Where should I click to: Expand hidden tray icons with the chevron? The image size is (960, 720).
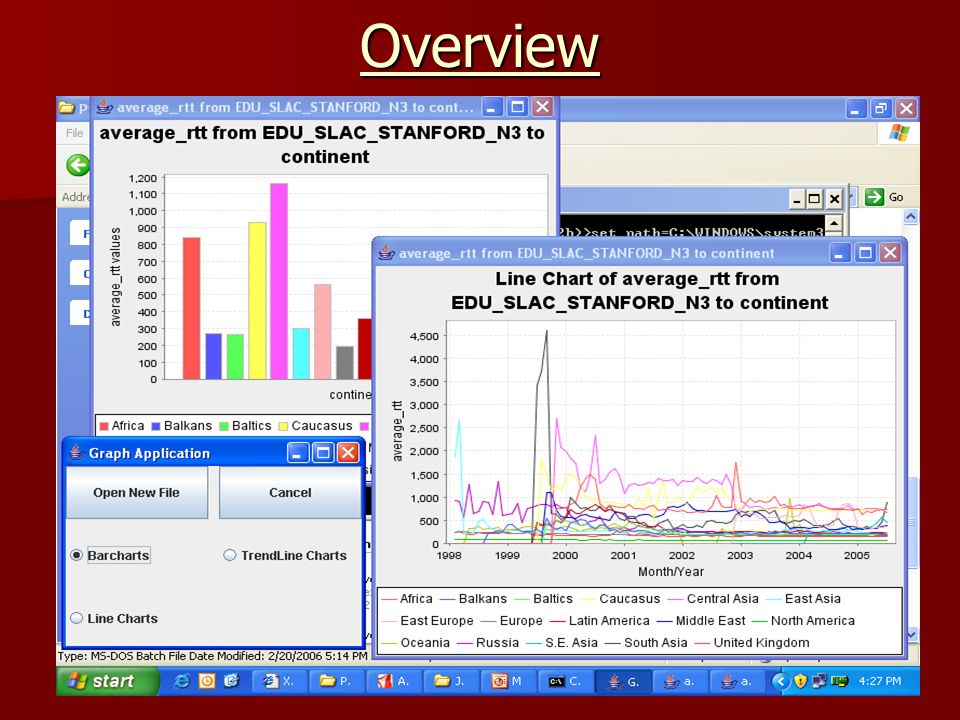pos(781,681)
